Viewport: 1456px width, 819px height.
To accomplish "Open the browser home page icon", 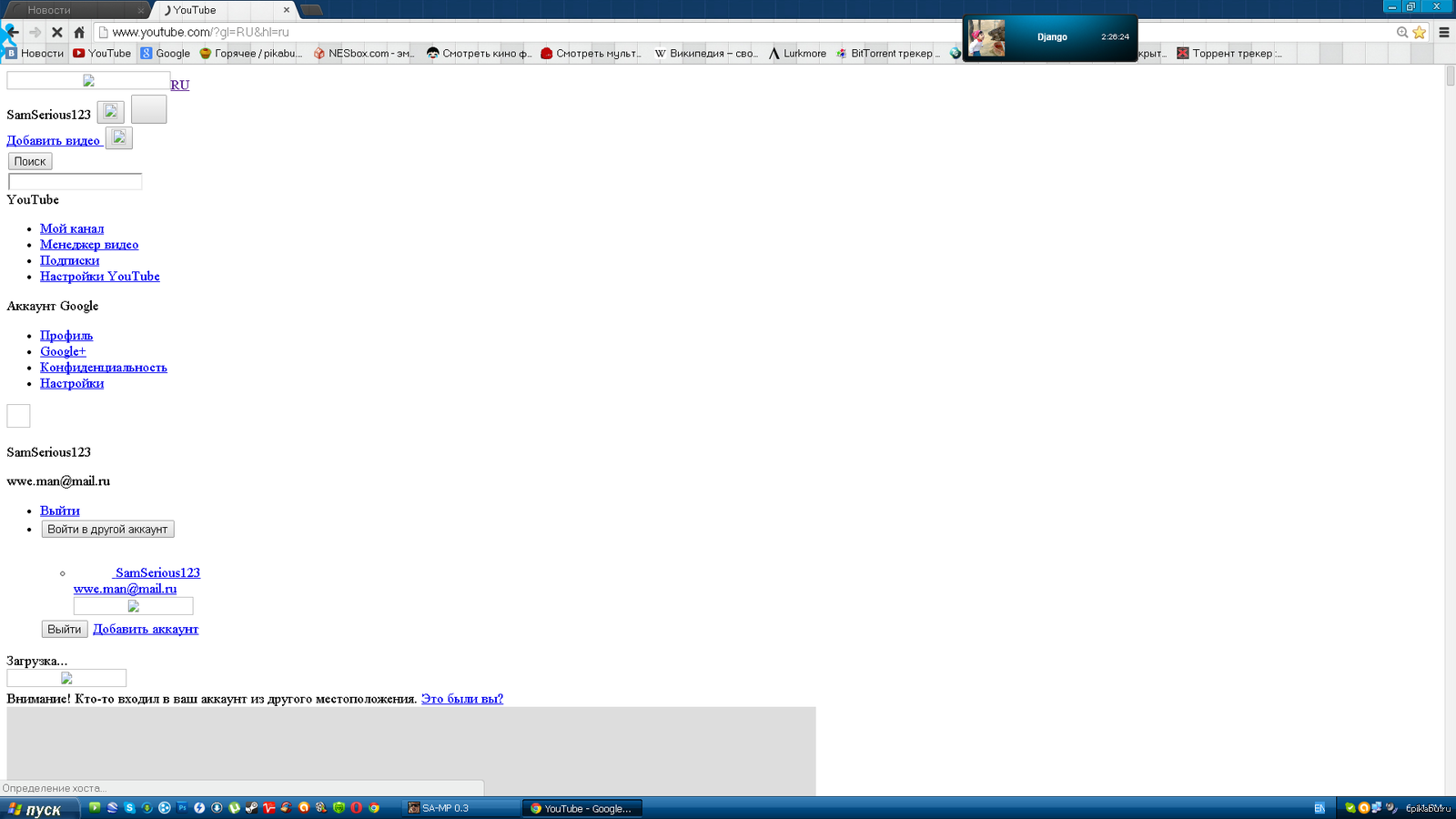I will pos(79,32).
